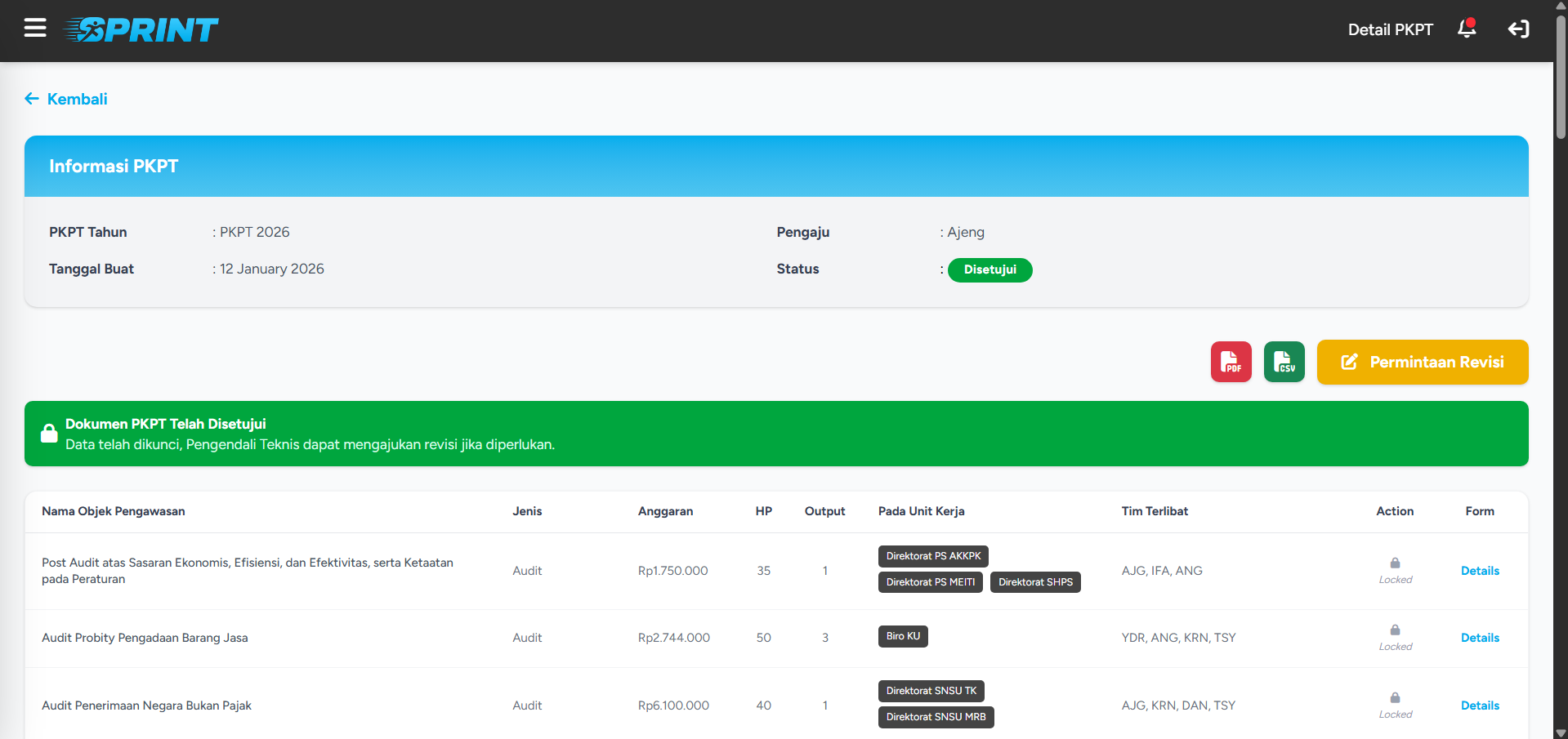Select the Direktorat PS MEITI tag

[x=931, y=582]
